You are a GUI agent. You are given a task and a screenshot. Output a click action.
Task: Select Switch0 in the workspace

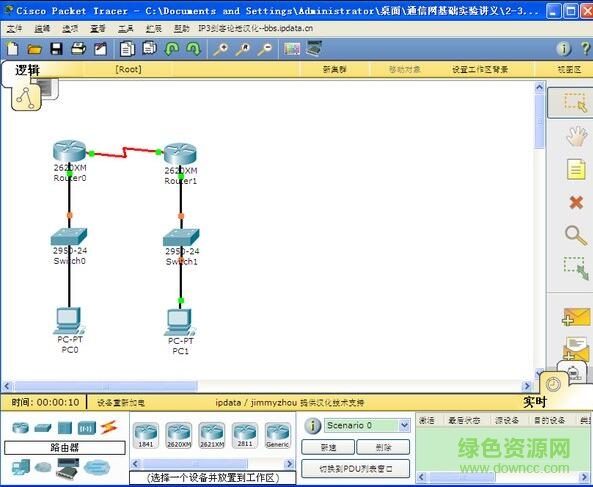point(69,237)
